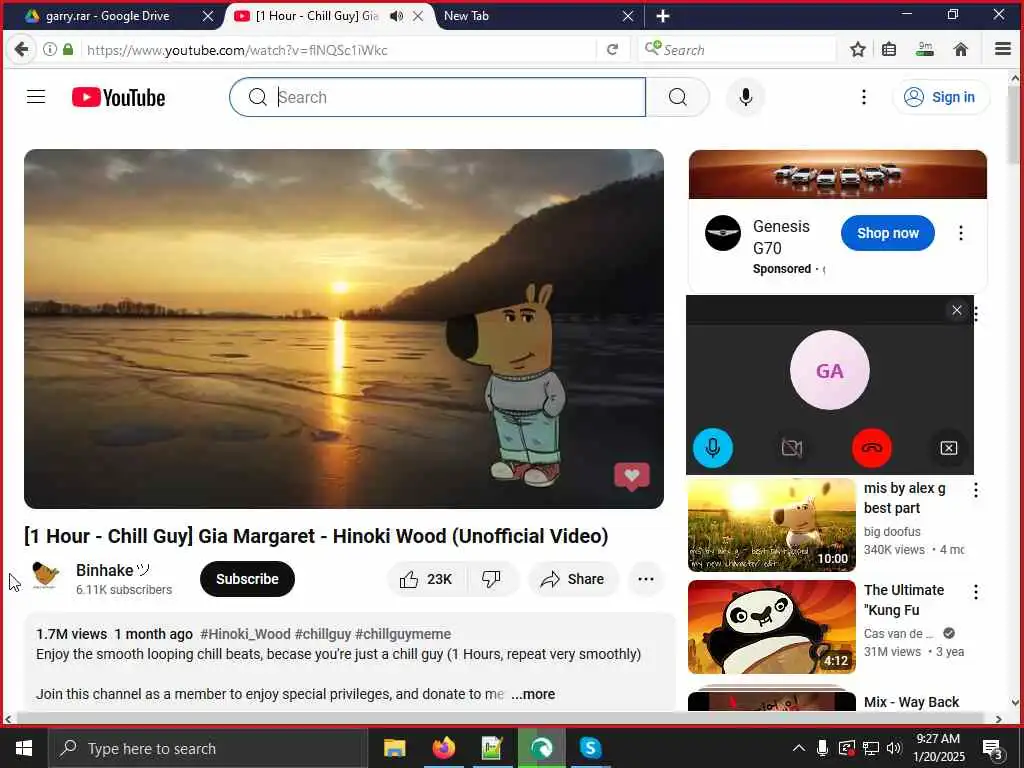Mute microphone in call overlay

click(712, 448)
